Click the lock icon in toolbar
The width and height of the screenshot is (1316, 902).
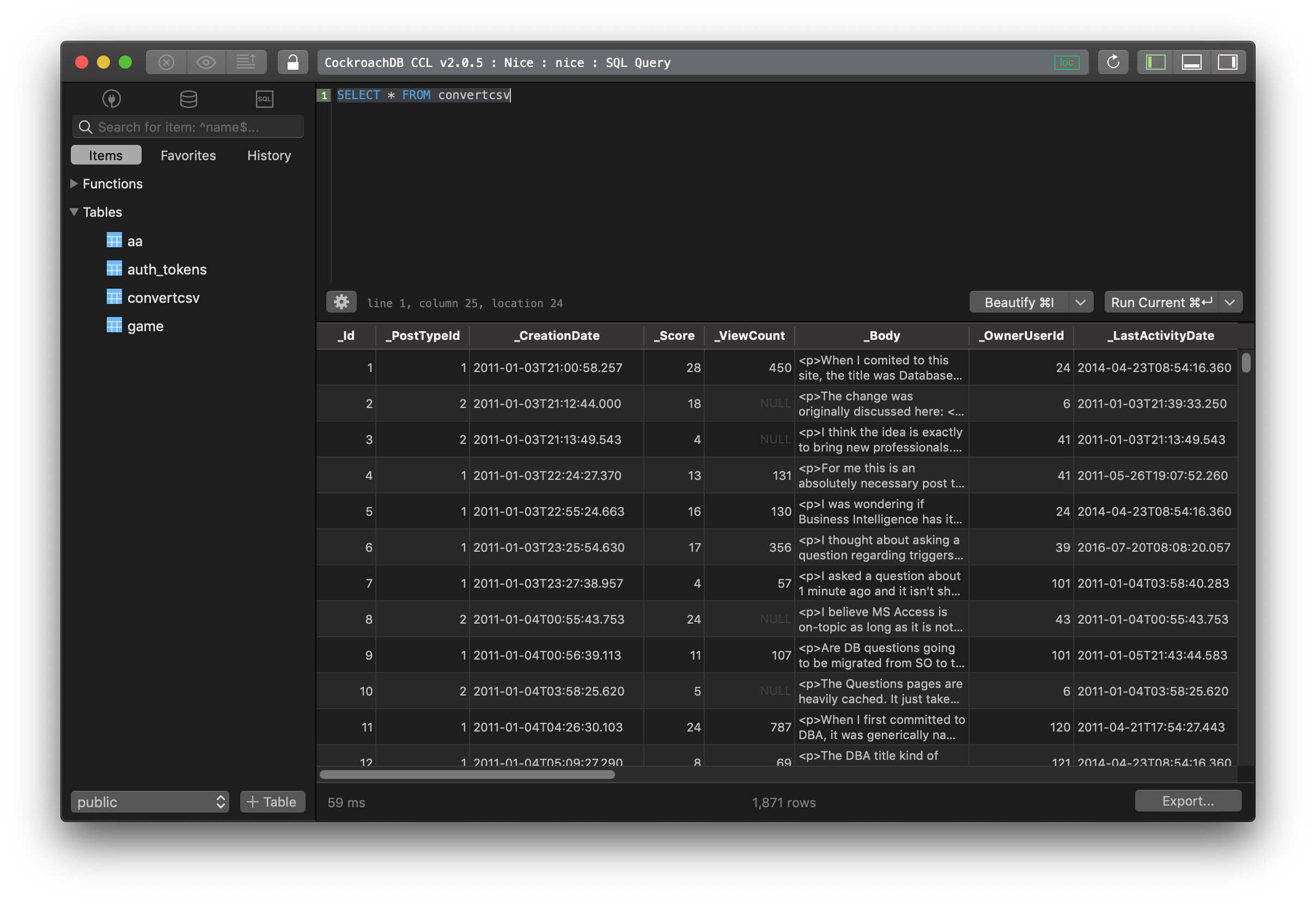tap(293, 62)
